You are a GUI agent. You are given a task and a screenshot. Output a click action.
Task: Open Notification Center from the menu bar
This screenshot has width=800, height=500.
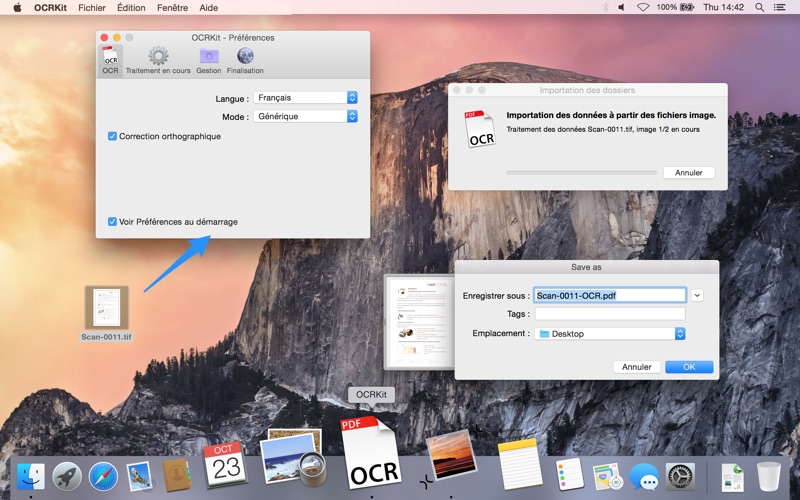point(779,7)
